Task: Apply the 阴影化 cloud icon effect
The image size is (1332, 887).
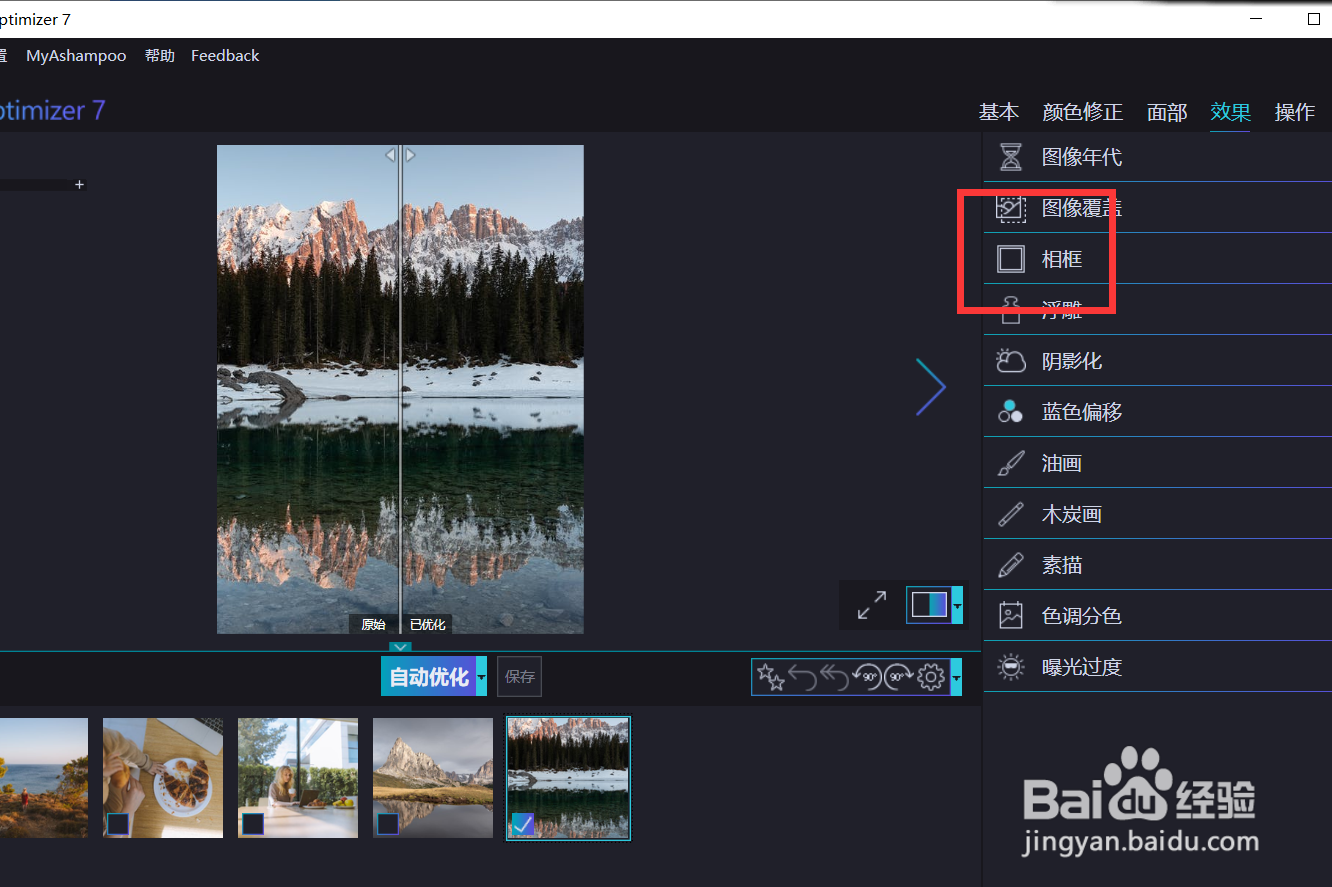Action: pyautogui.click(x=1011, y=361)
